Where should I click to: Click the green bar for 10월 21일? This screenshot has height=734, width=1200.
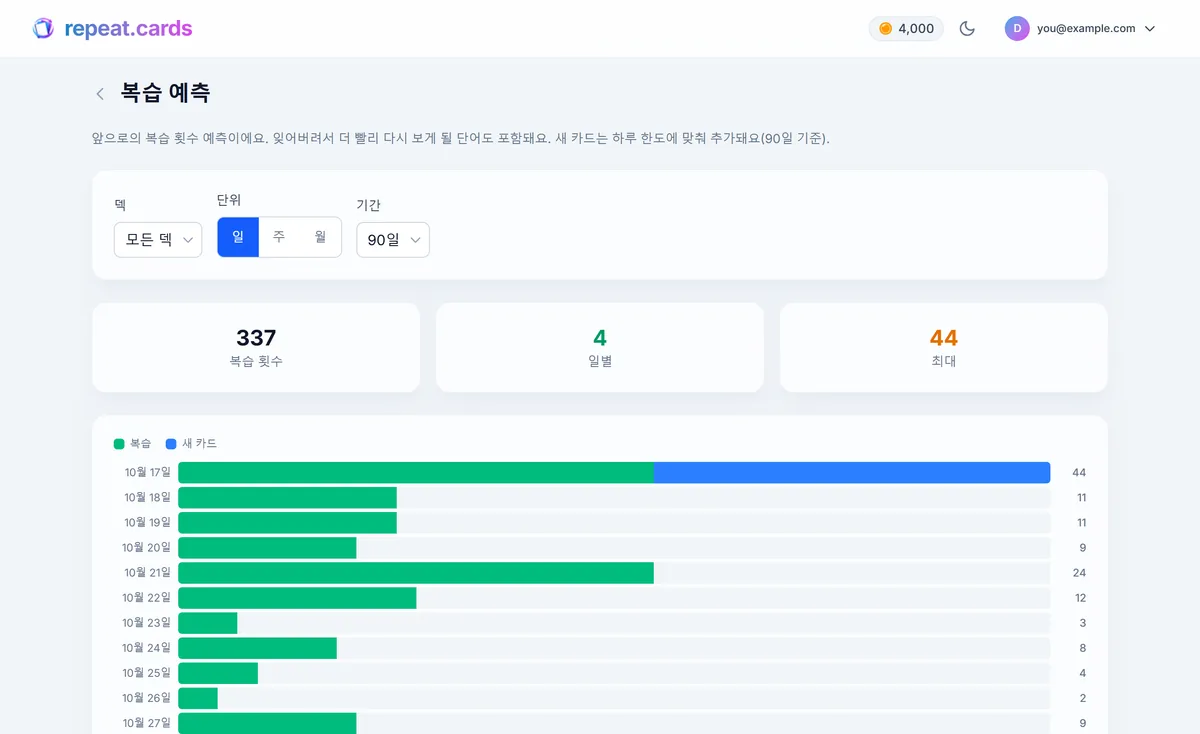pyautogui.click(x=416, y=573)
